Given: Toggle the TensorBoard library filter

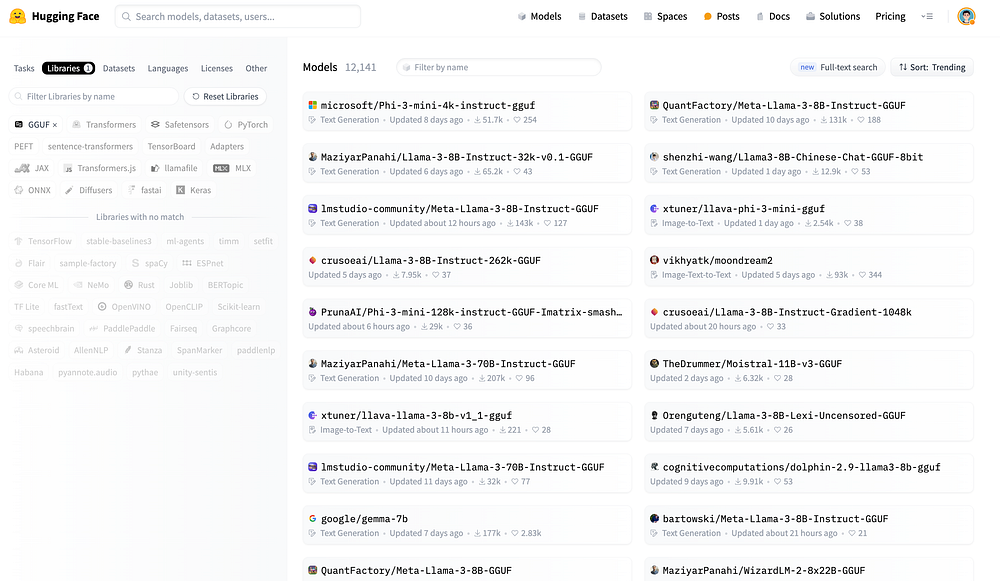Looking at the screenshot, I should [172, 146].
